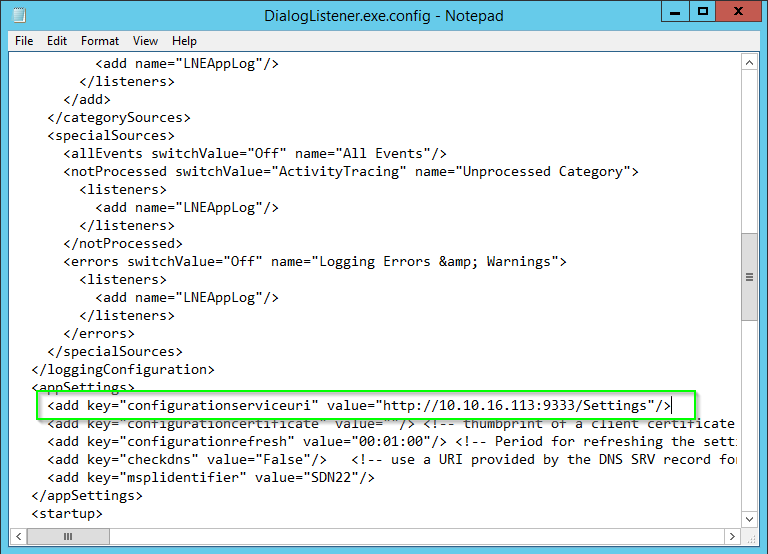Place cursor in configurationserviceuri line
This screenshot has width=768, height=554.
point(359,406)
